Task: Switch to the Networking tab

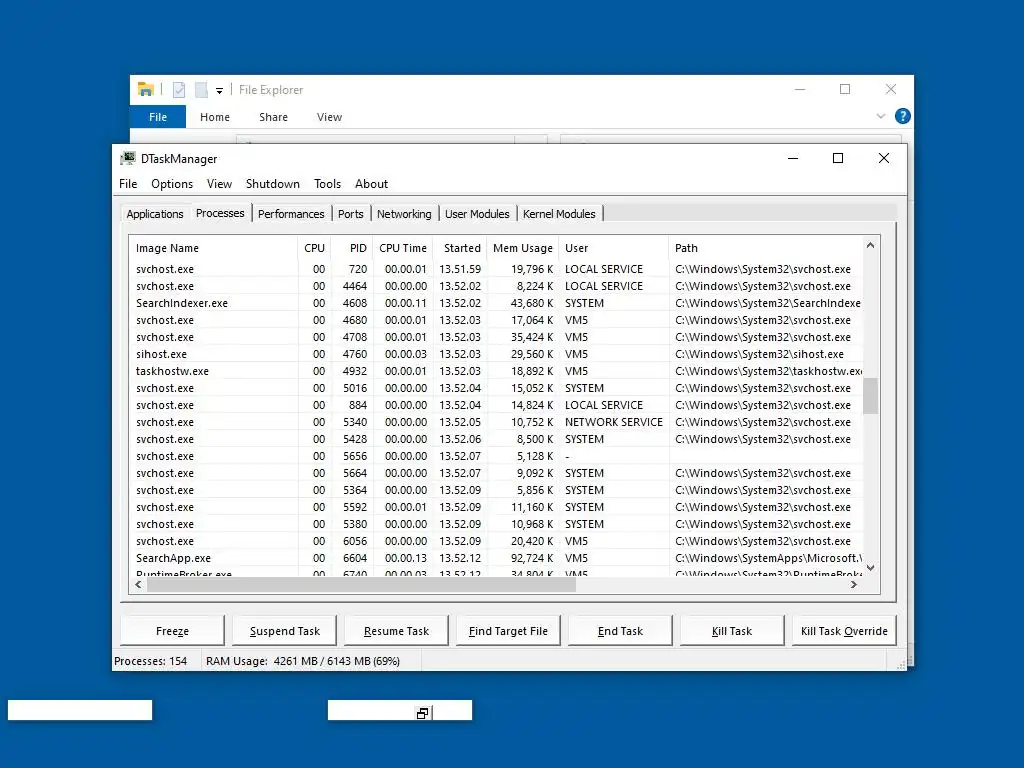Action: [x=404, y=214]
